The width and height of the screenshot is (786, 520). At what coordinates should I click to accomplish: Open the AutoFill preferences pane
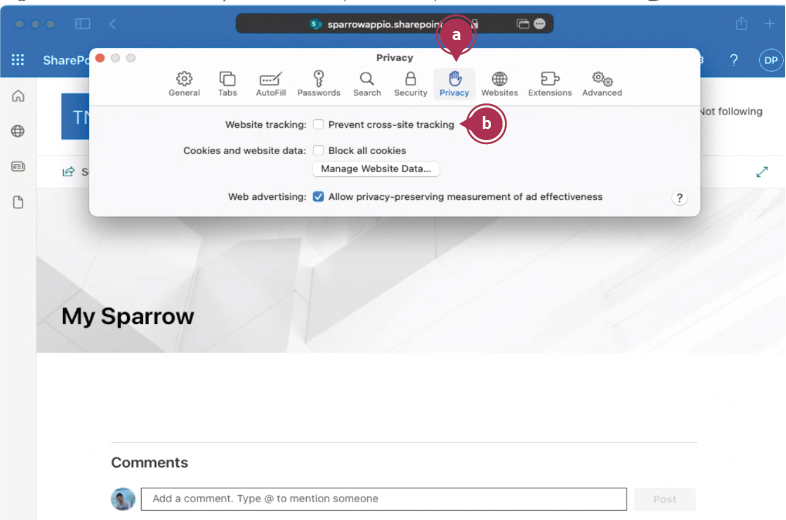click(269, 83)
